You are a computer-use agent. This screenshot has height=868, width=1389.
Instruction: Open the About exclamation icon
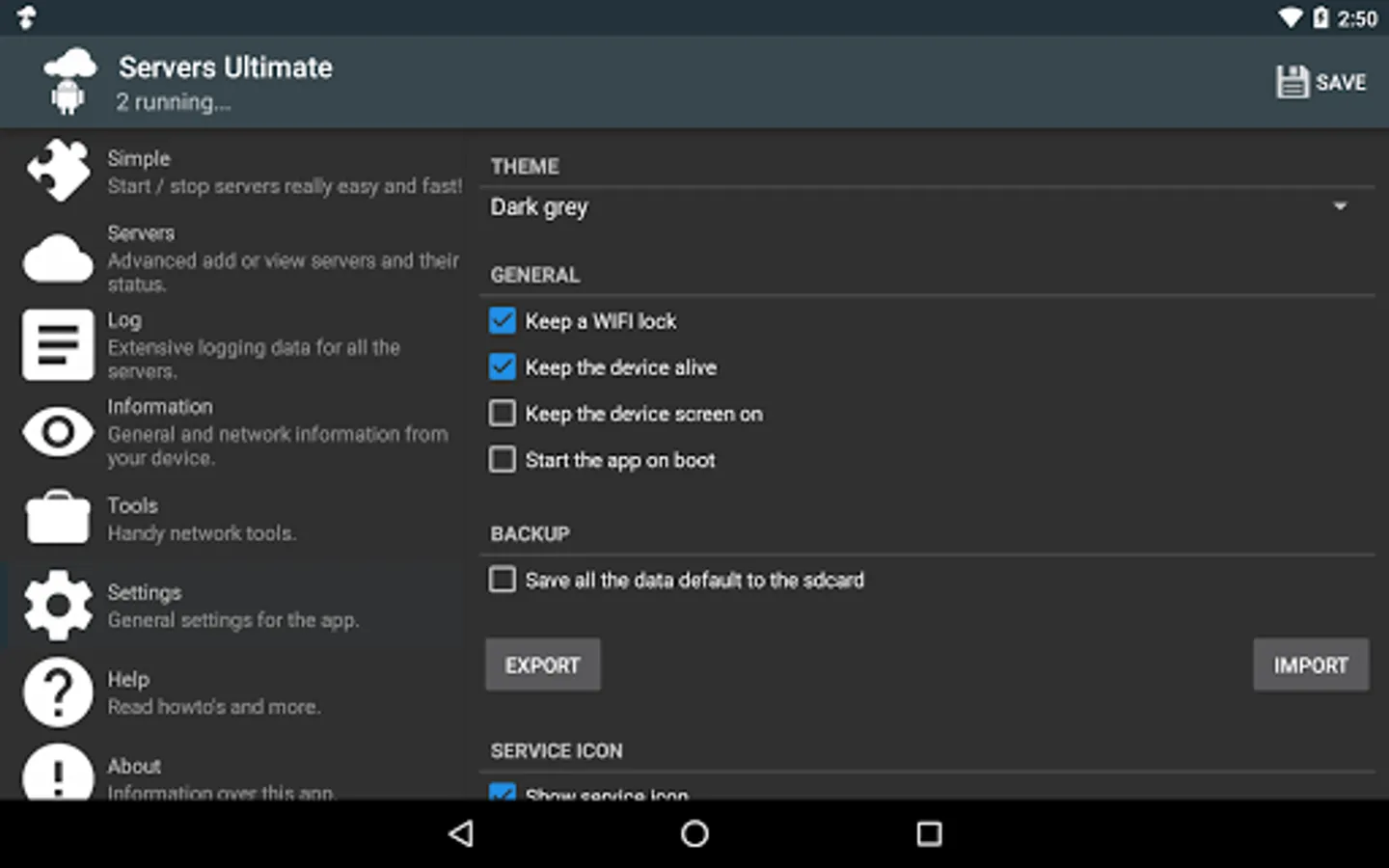(x=58, y=773)
